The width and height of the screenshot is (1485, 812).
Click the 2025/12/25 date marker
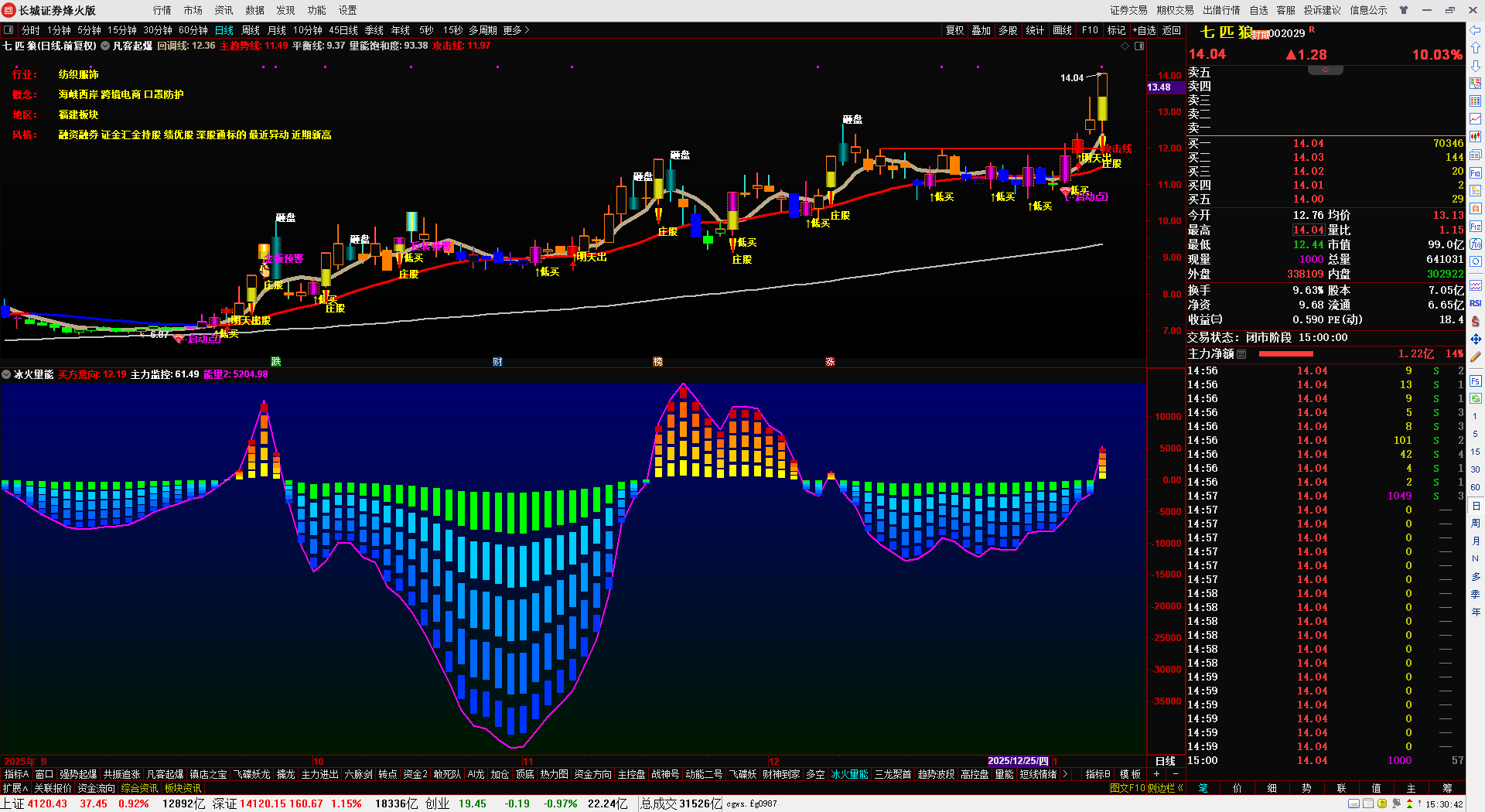click(1018, 761)
